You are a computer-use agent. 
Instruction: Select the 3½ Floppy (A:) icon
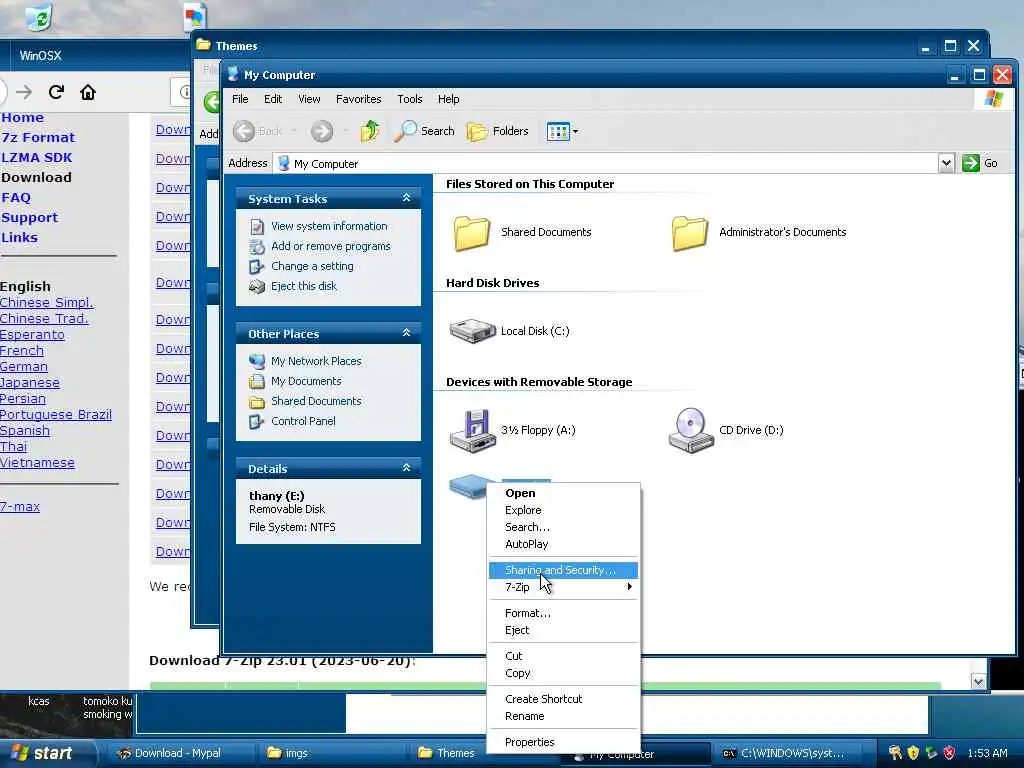click(472, 430)
